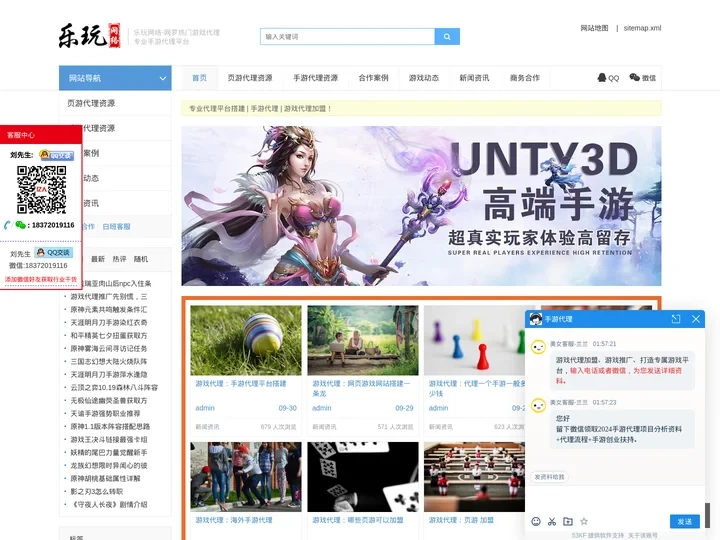The width and height of the screenshot is (720, 540).
Task: Click the 白班客服 link
Action: [x=117, y=226]
